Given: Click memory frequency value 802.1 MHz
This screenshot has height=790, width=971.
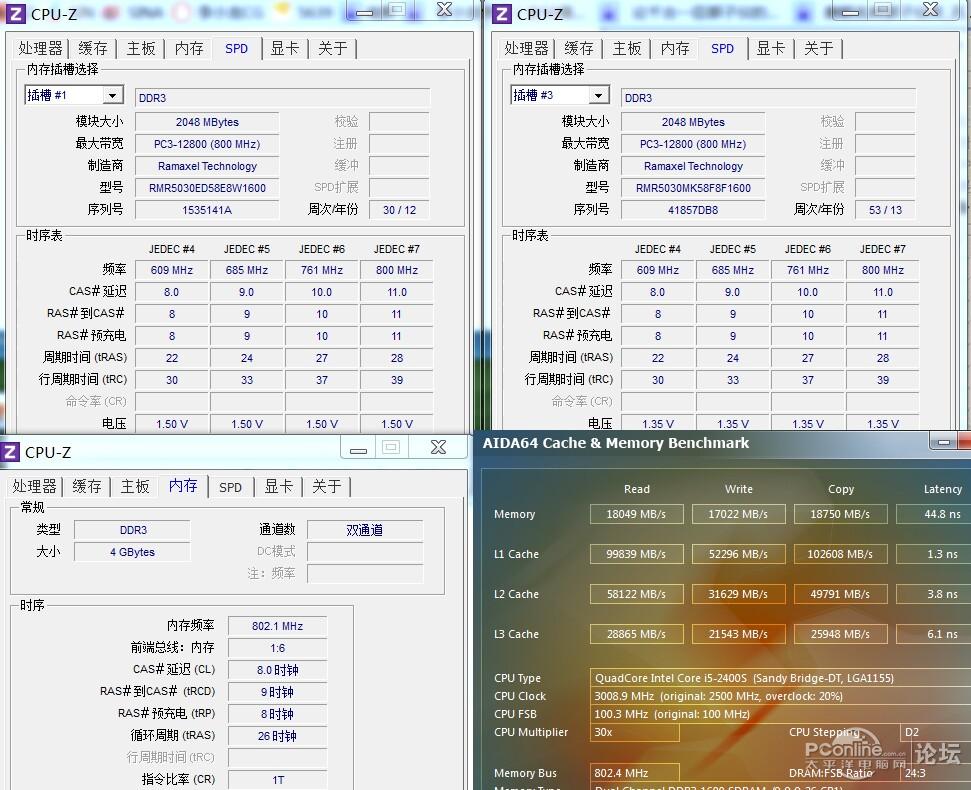Looking at the screenshot, I should point(277,626).
